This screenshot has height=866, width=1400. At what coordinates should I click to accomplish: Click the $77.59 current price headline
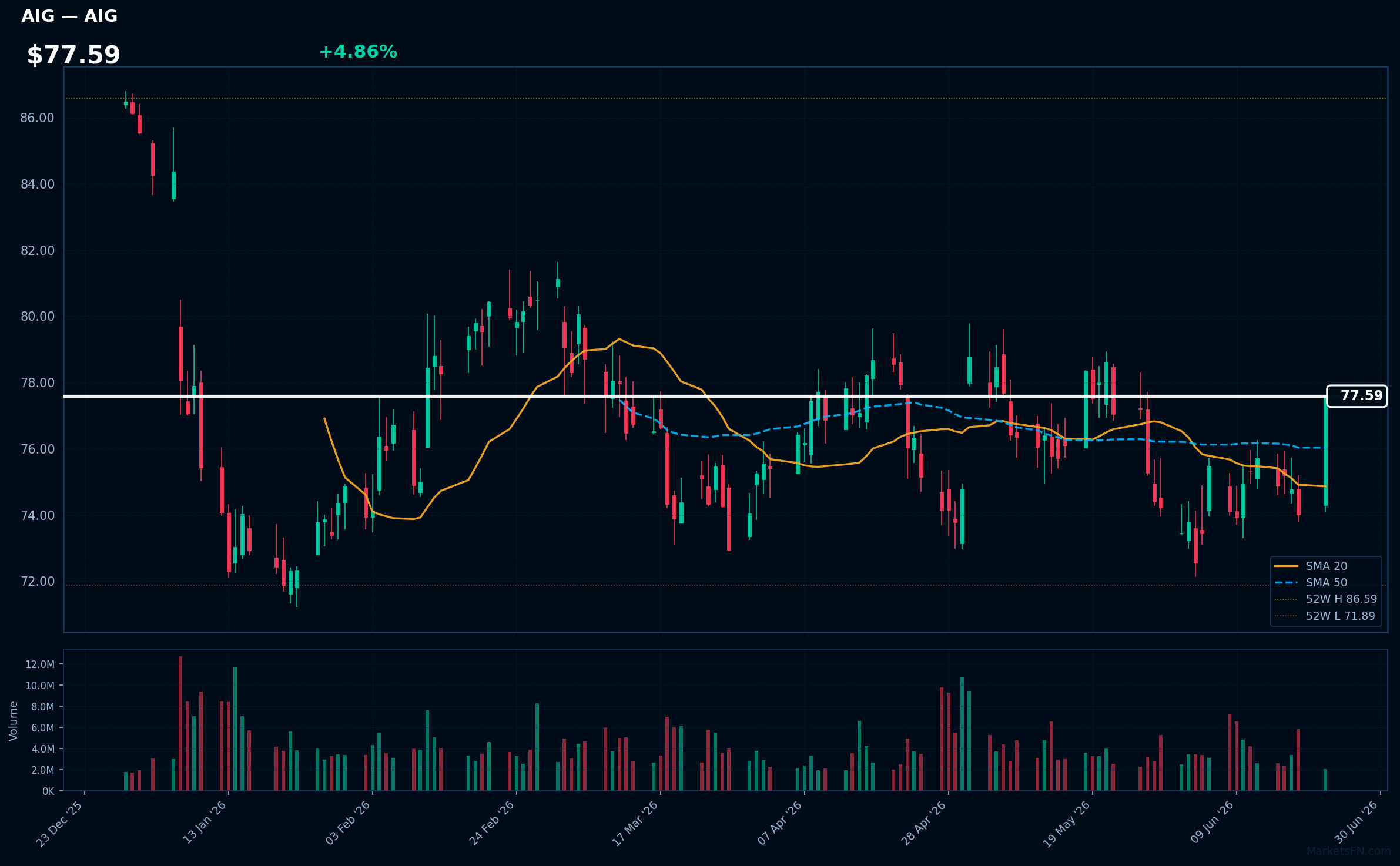[73, 55]
